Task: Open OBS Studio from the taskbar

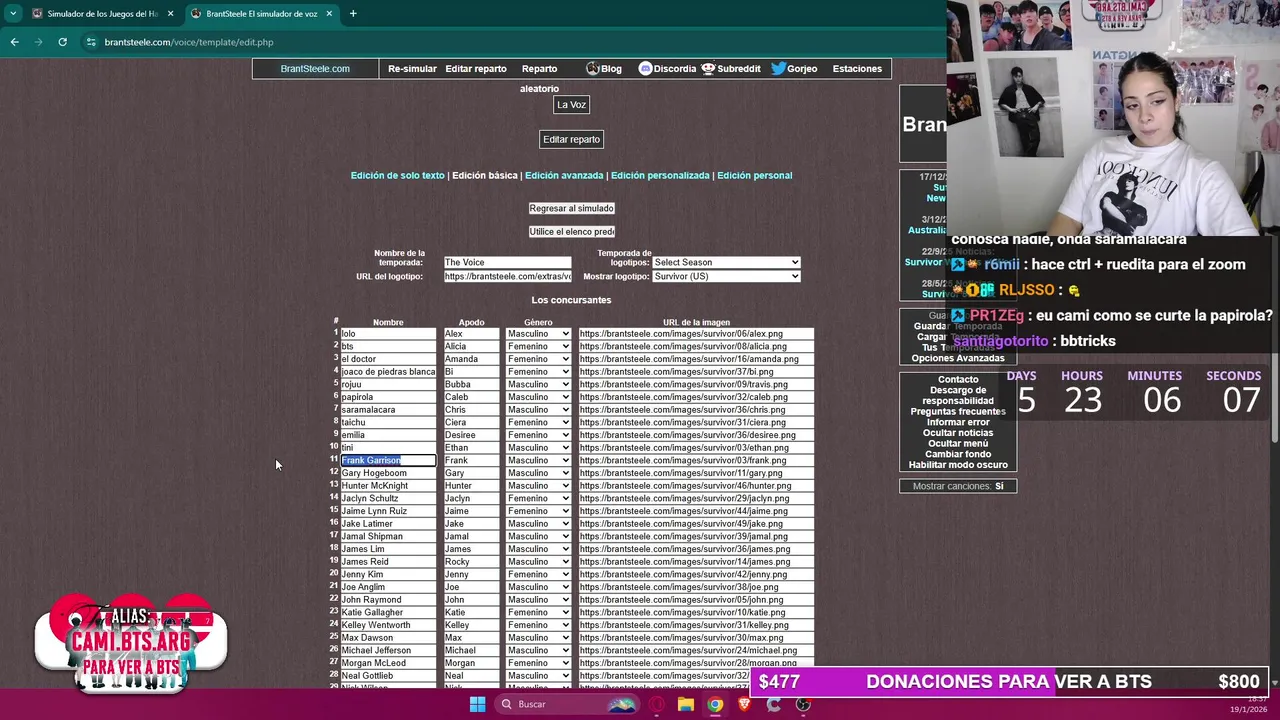Action: [803, 704]
